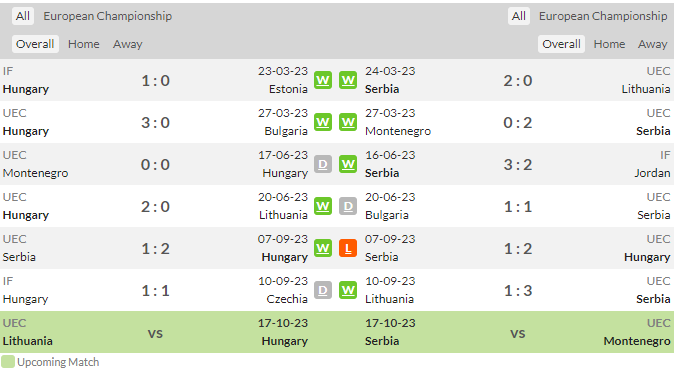Viewport: 676px width, 388px height.
Task: Click the orange L badge for Serbia vs Hungary
Action: pos(348,248)
